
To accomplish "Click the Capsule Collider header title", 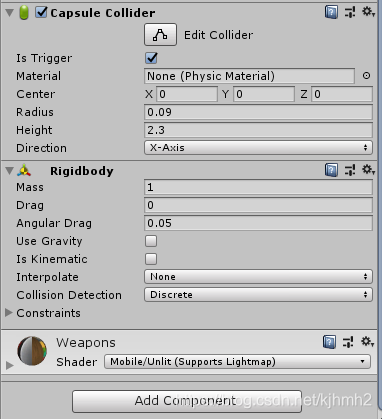I will point(103,13).
